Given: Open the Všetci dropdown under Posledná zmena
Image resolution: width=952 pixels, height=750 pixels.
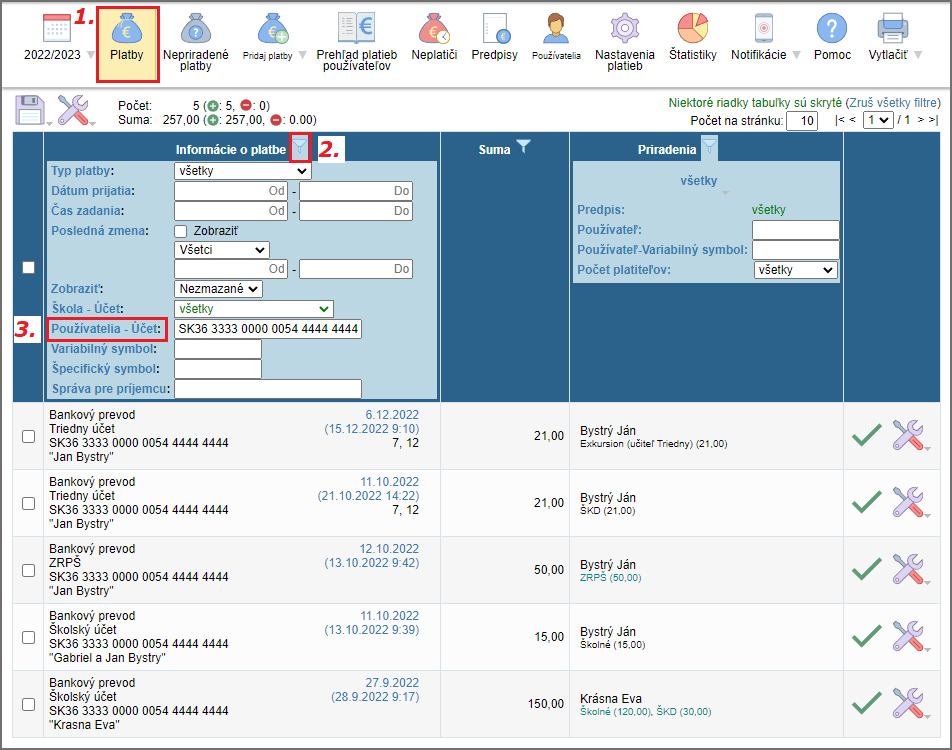Looking at the screenshot, I should click(x=222, y=250).
